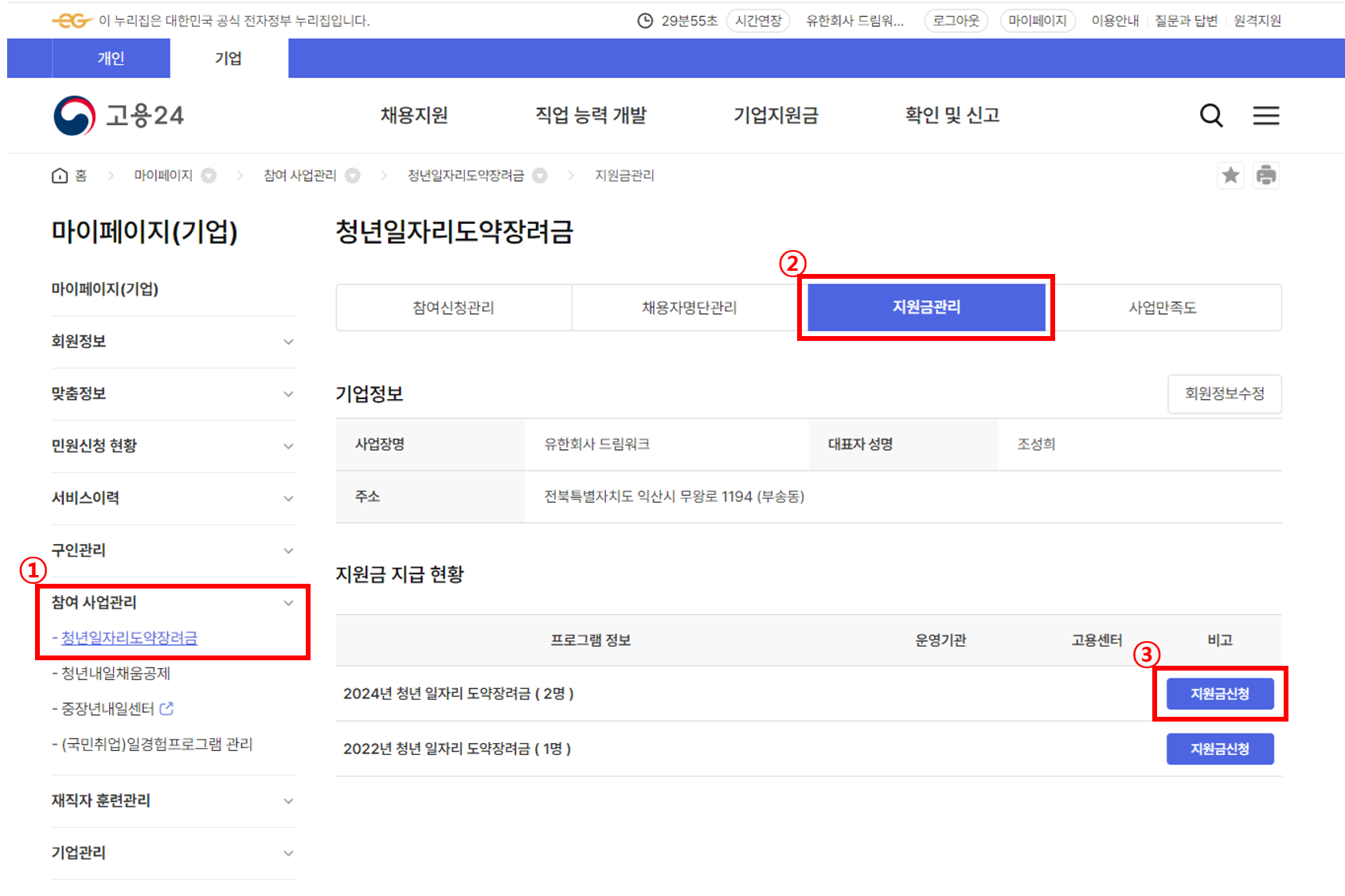The image size is (1345, 896).
Task: Click the 고용센터 column header
Action: (1097, 640)
